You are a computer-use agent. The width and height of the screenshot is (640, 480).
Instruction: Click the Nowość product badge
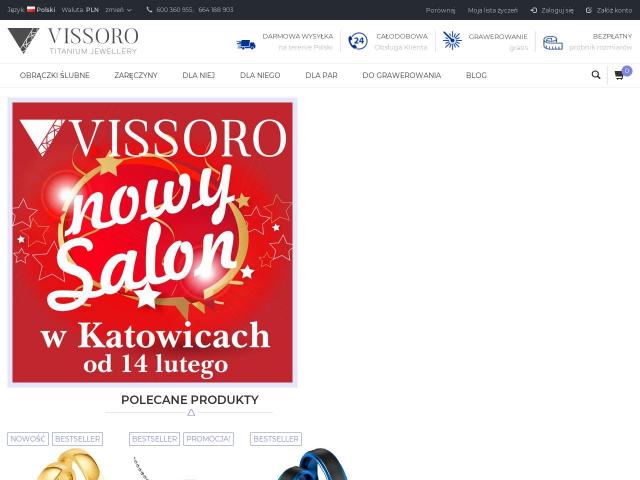click(x=28, y=439)
